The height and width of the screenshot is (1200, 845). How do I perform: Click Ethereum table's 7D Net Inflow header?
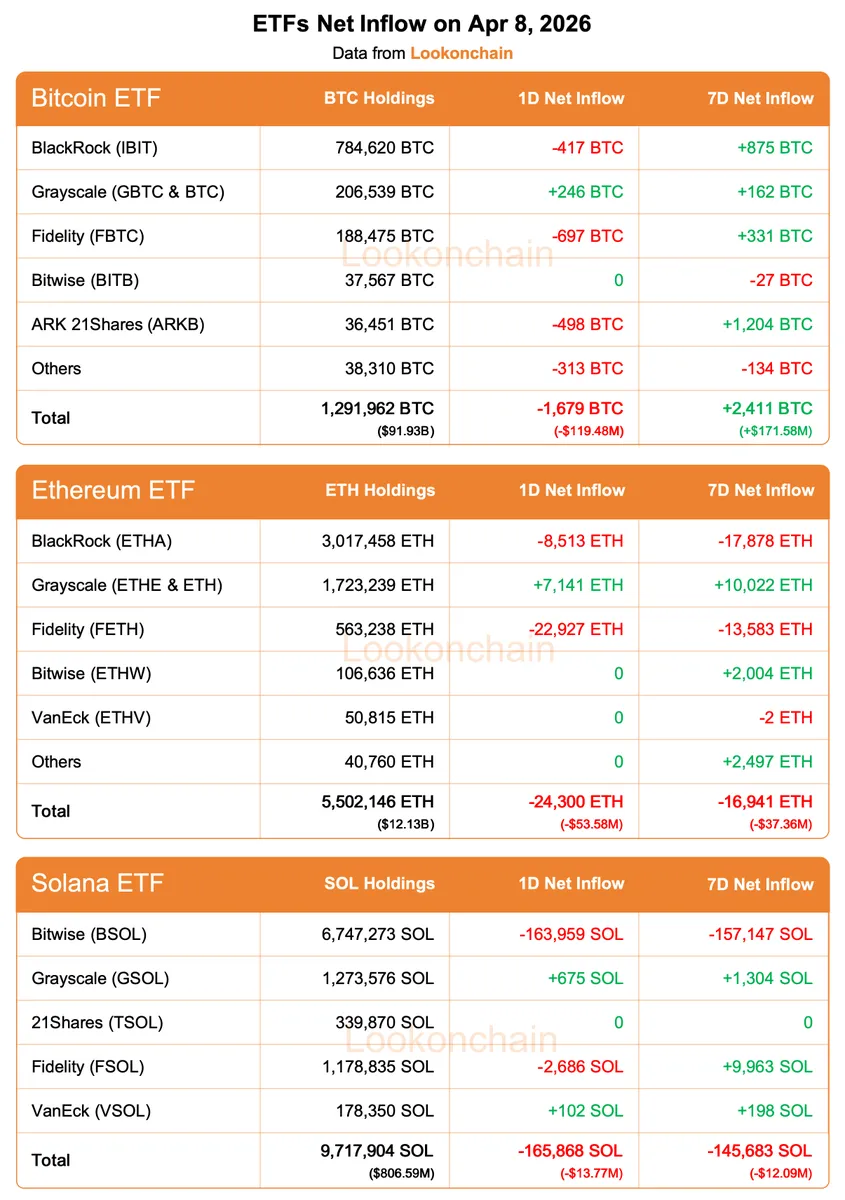(x=760, y=490)
